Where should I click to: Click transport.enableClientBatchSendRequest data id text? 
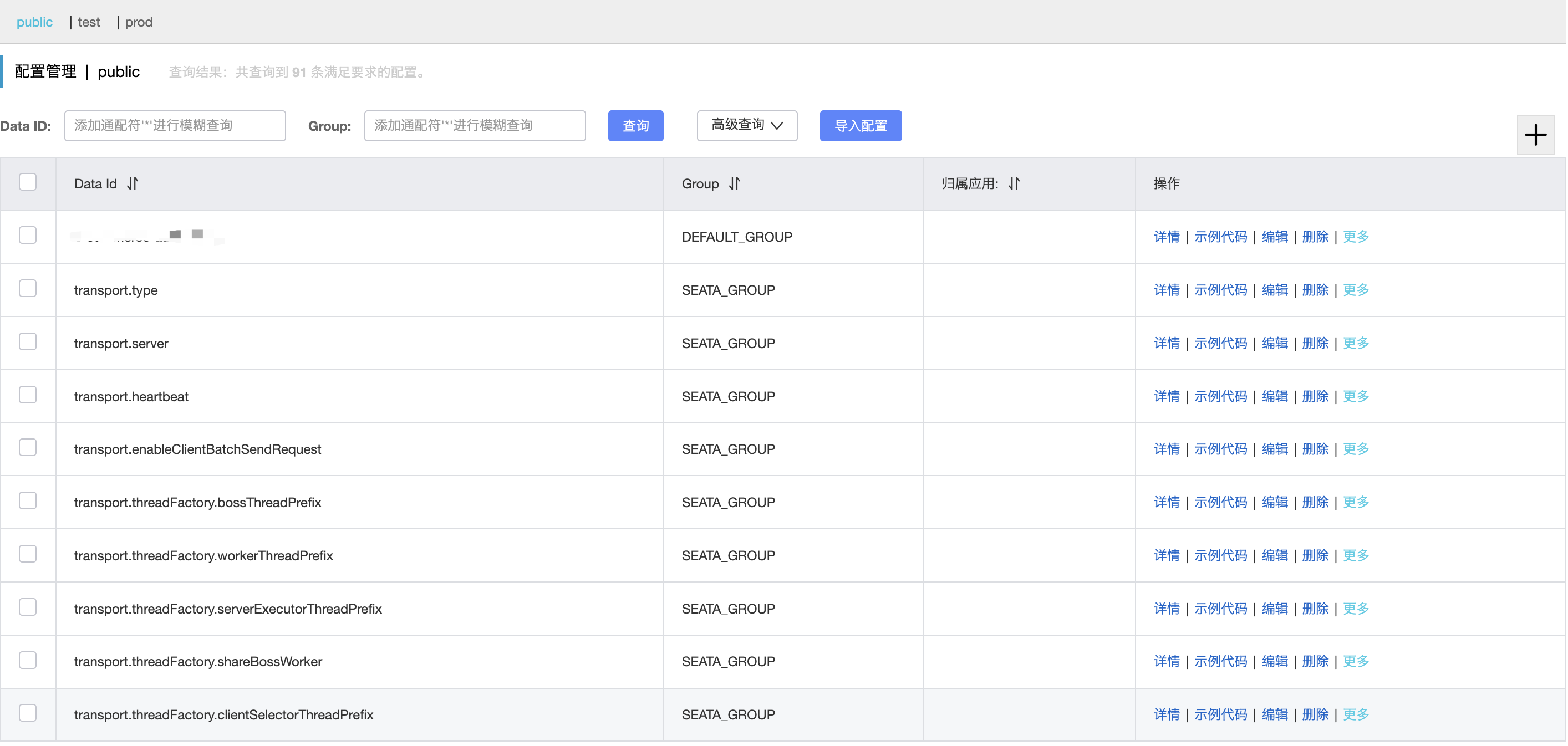point(197,449)
